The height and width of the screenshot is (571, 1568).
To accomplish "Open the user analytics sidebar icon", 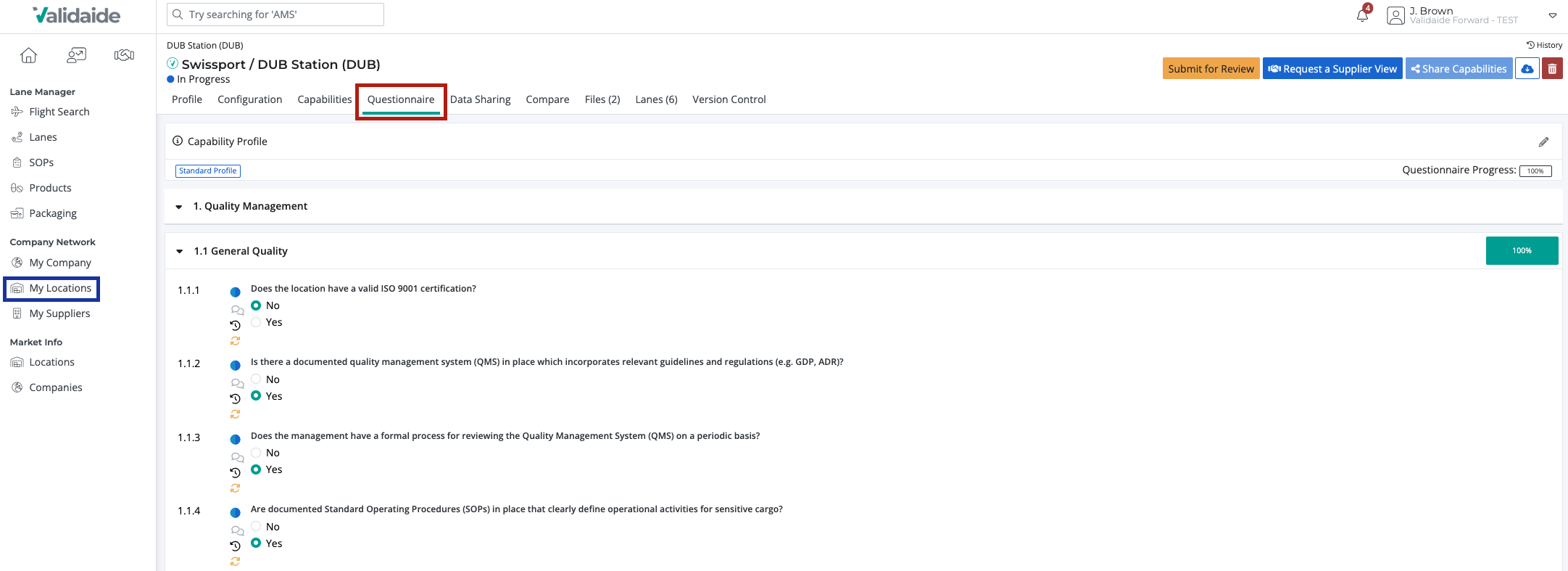I will pyautogui.click(x=76, y=55).
